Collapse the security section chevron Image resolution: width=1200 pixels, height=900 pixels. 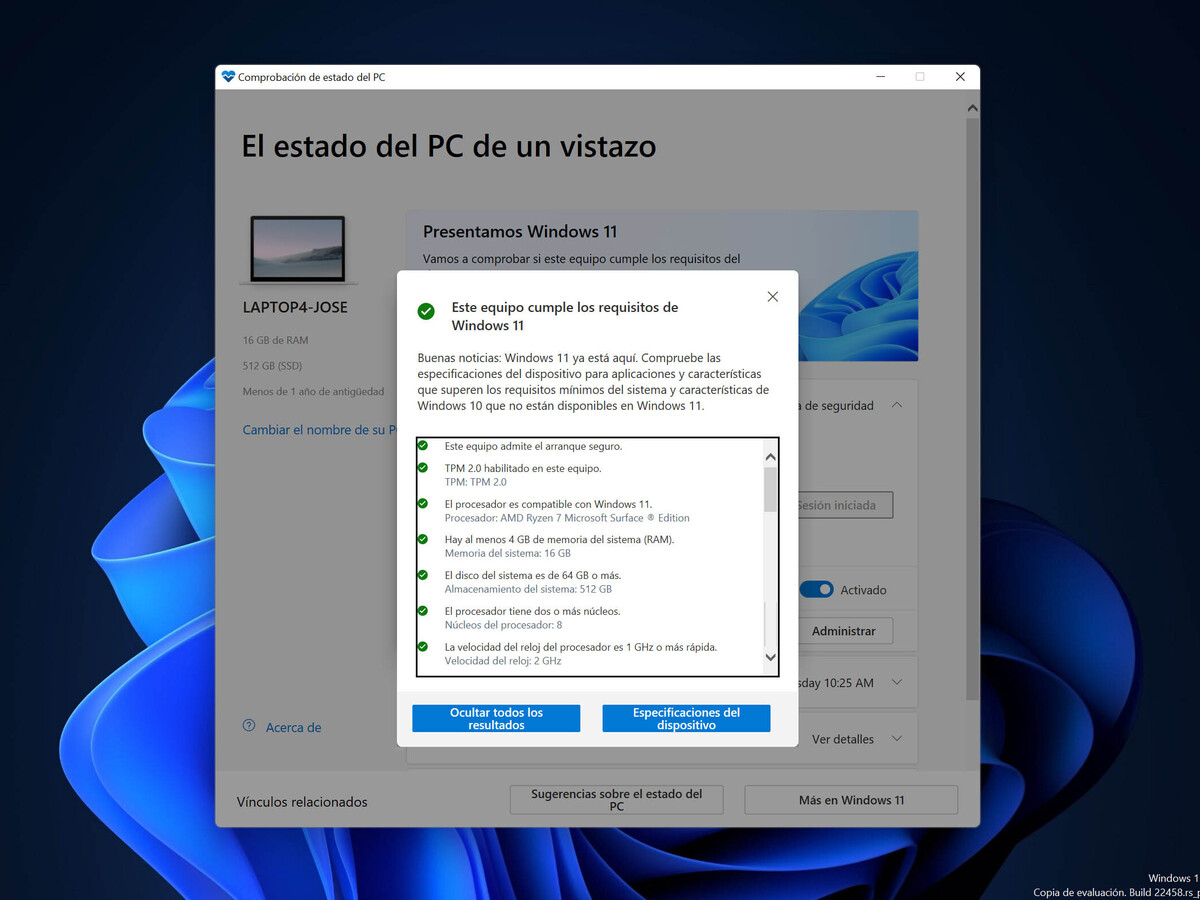[897, 405]
